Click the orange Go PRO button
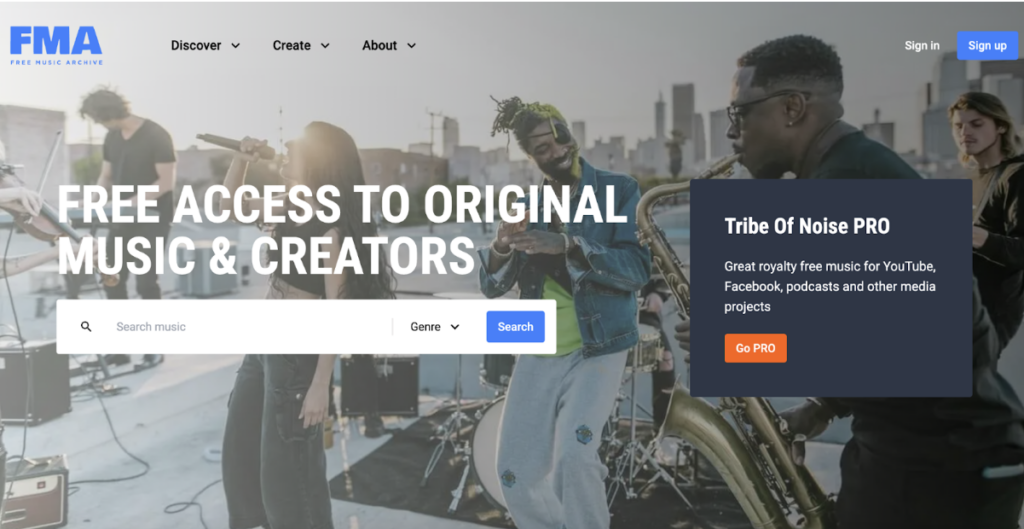Screen dimensions: 1024x529 point(756,348)
